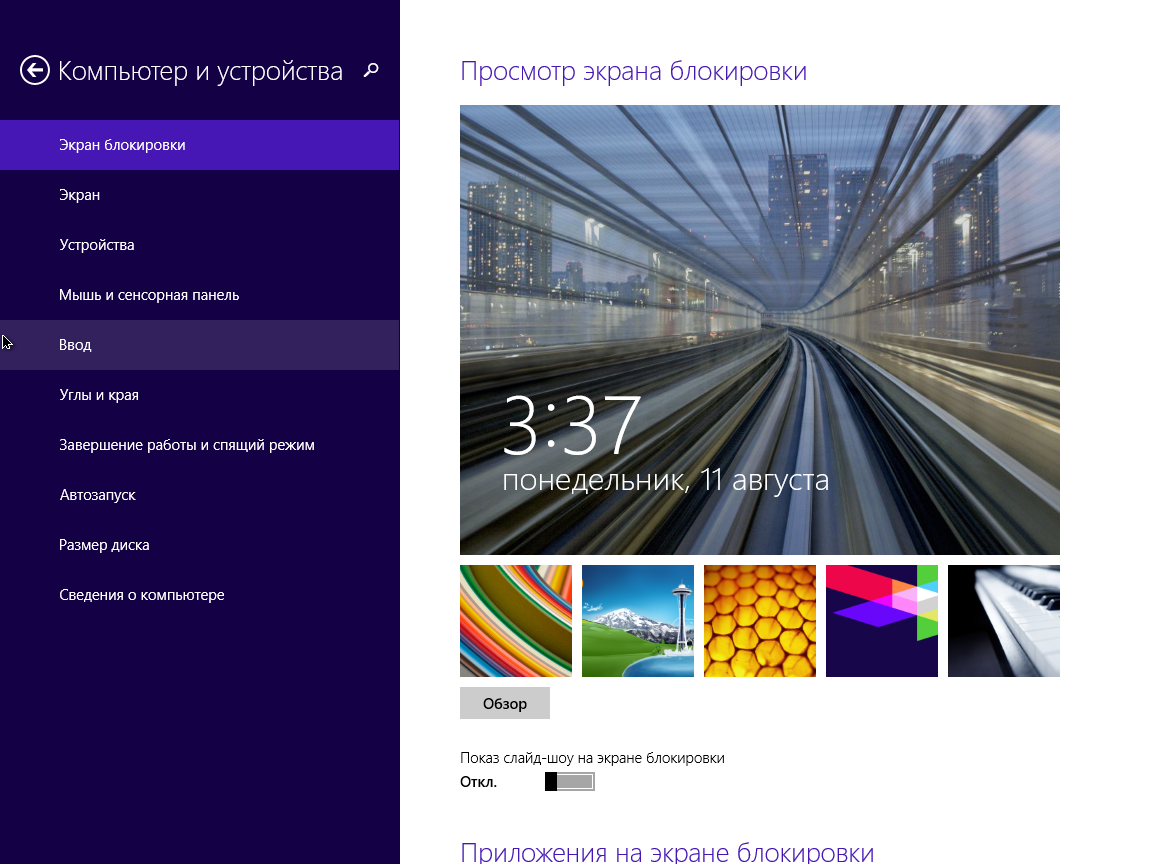Image resolution: width=1152 pixels, height=864 pixels.
Task: Choose the purple geometric shapes thumbnail
Action: point(882,621)
